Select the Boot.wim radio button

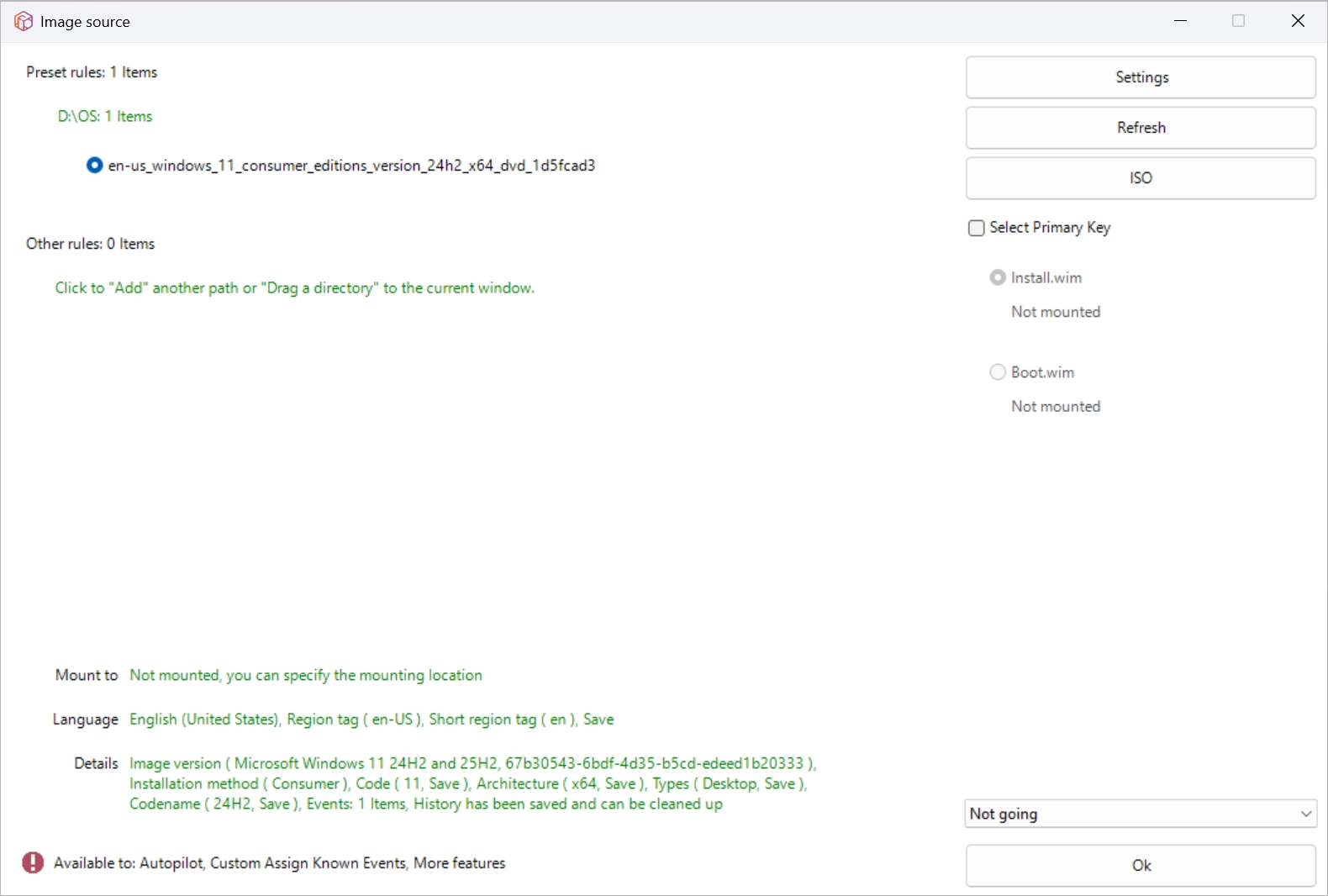pos(998,372)
